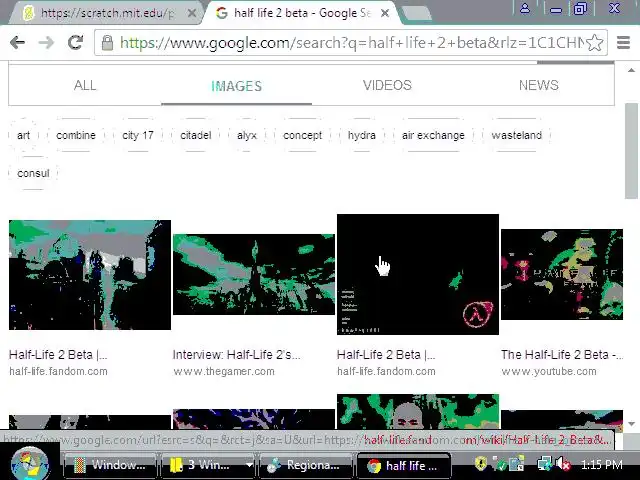The height and width of the screenshot is (480, 640).
Task: Click the 'Interview: Half-Life 2's...' title
Action: (x=236, y=355)
